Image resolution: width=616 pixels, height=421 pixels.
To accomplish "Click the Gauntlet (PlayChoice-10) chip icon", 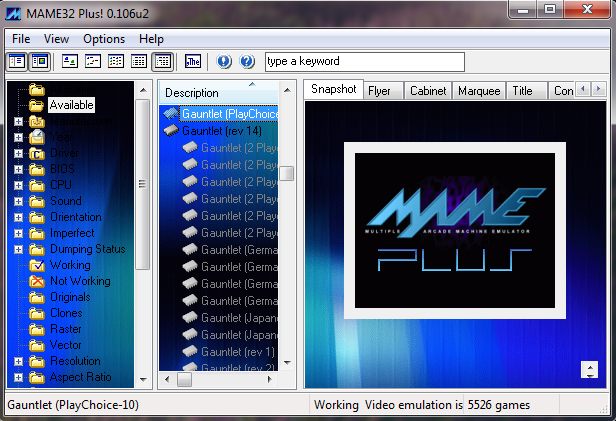I will [170, 114].
